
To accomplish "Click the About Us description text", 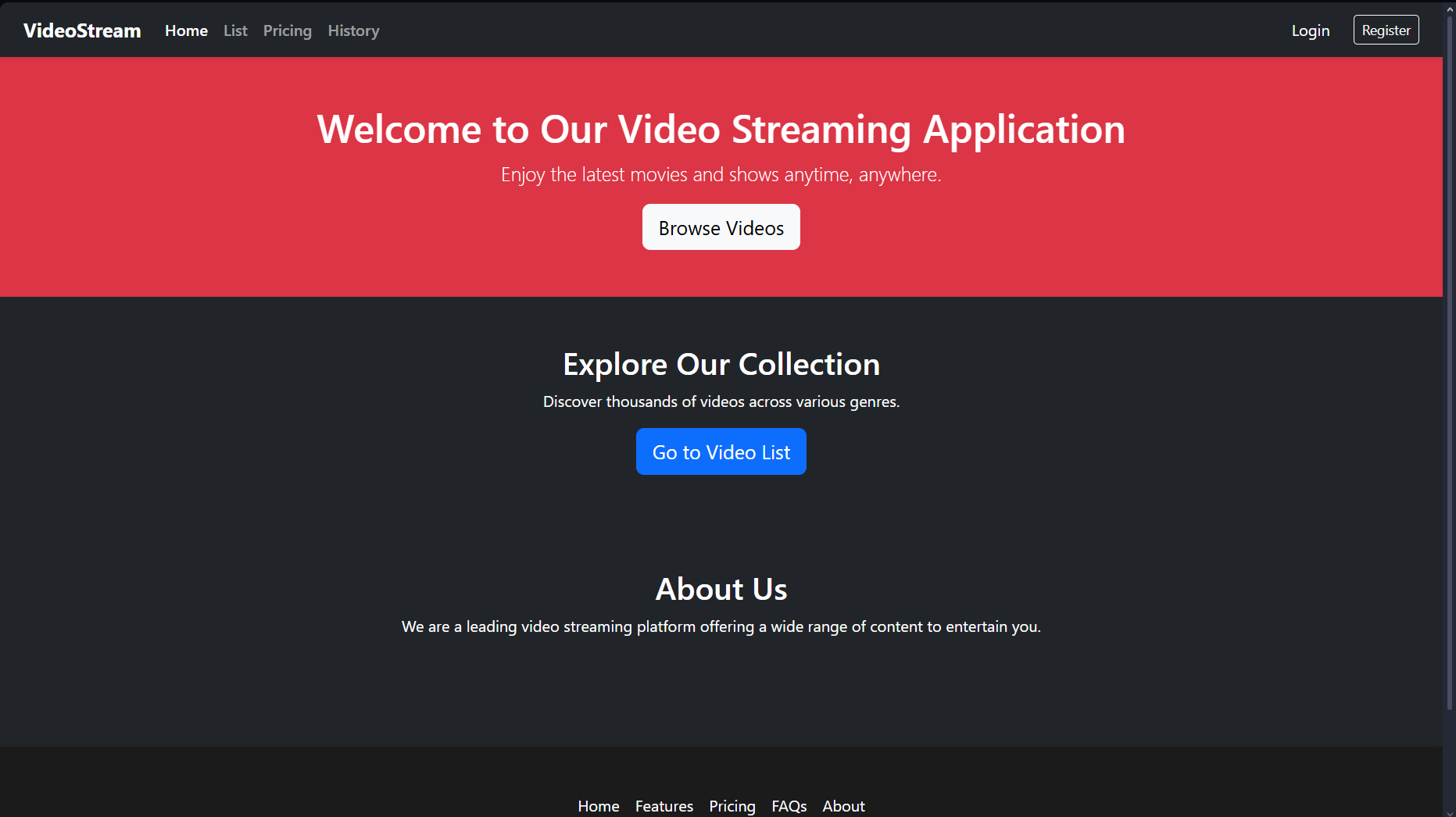I will (x=721, y=626).
